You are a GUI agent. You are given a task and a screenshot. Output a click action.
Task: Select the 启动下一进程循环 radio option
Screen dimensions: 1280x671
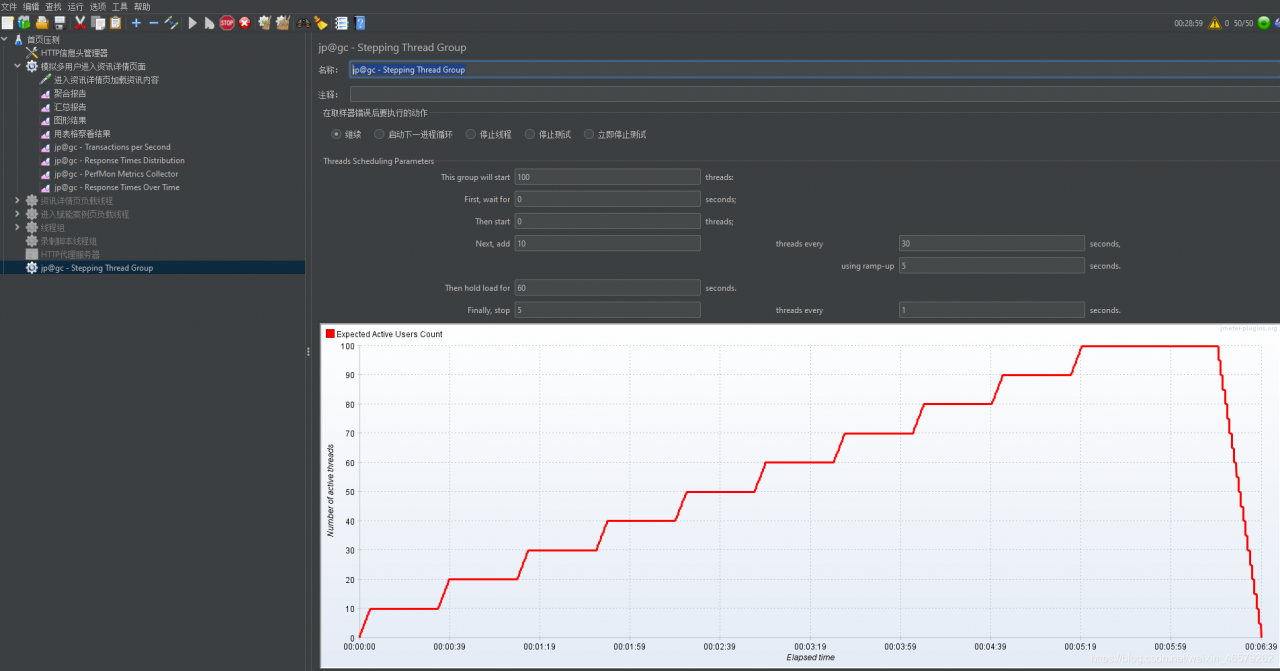tap(379, 134)
